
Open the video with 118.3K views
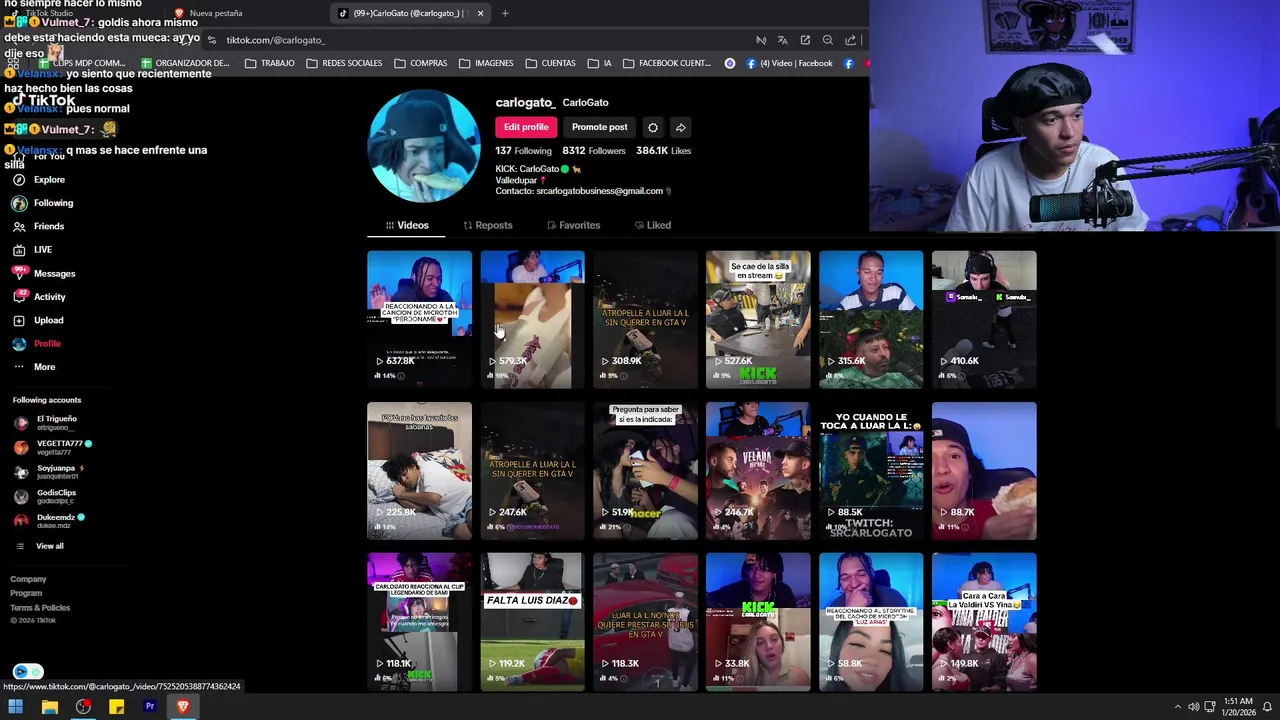tap(645, 622)
